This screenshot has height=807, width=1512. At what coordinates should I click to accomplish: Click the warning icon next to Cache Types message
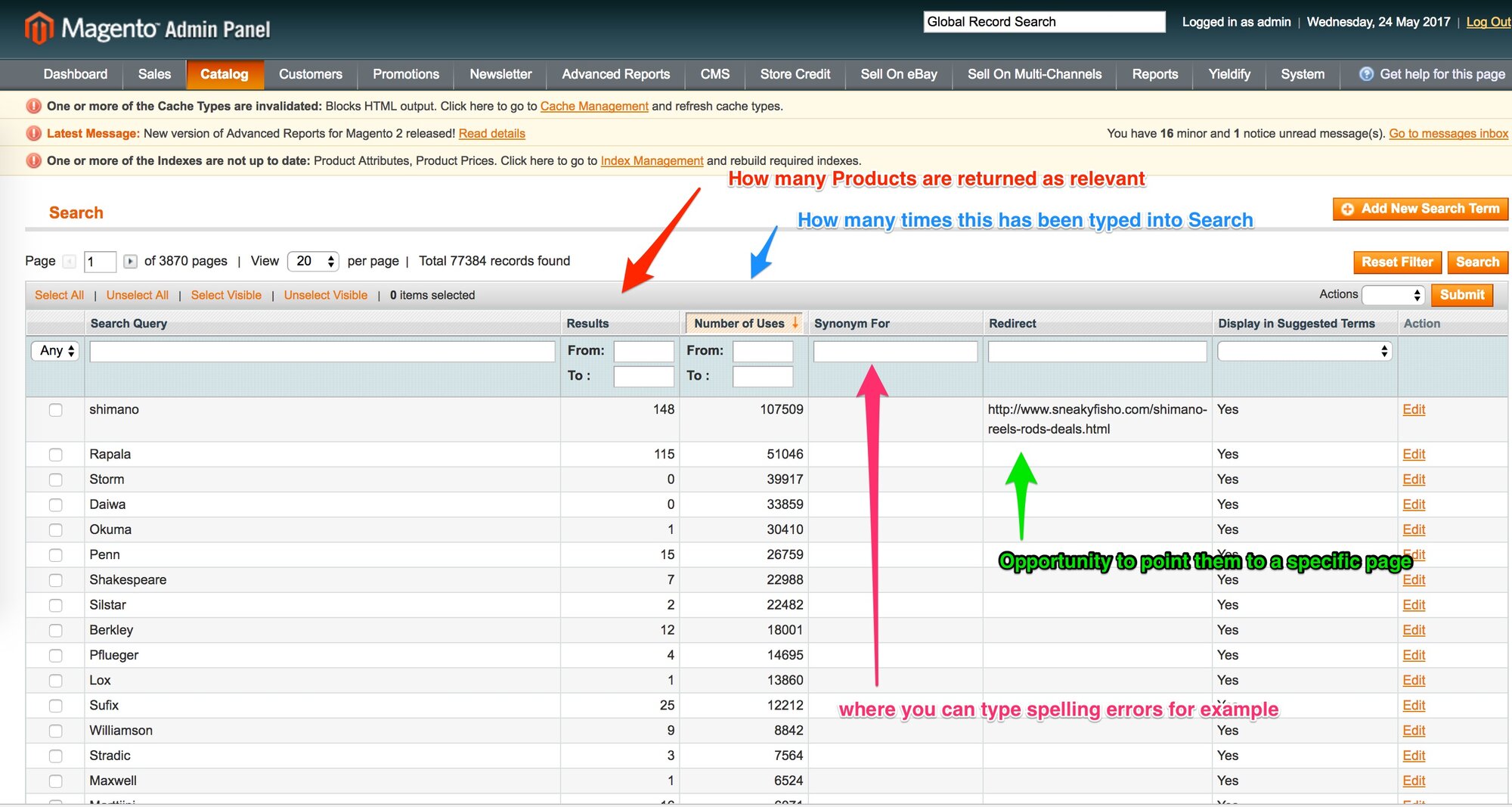[32, 106]
